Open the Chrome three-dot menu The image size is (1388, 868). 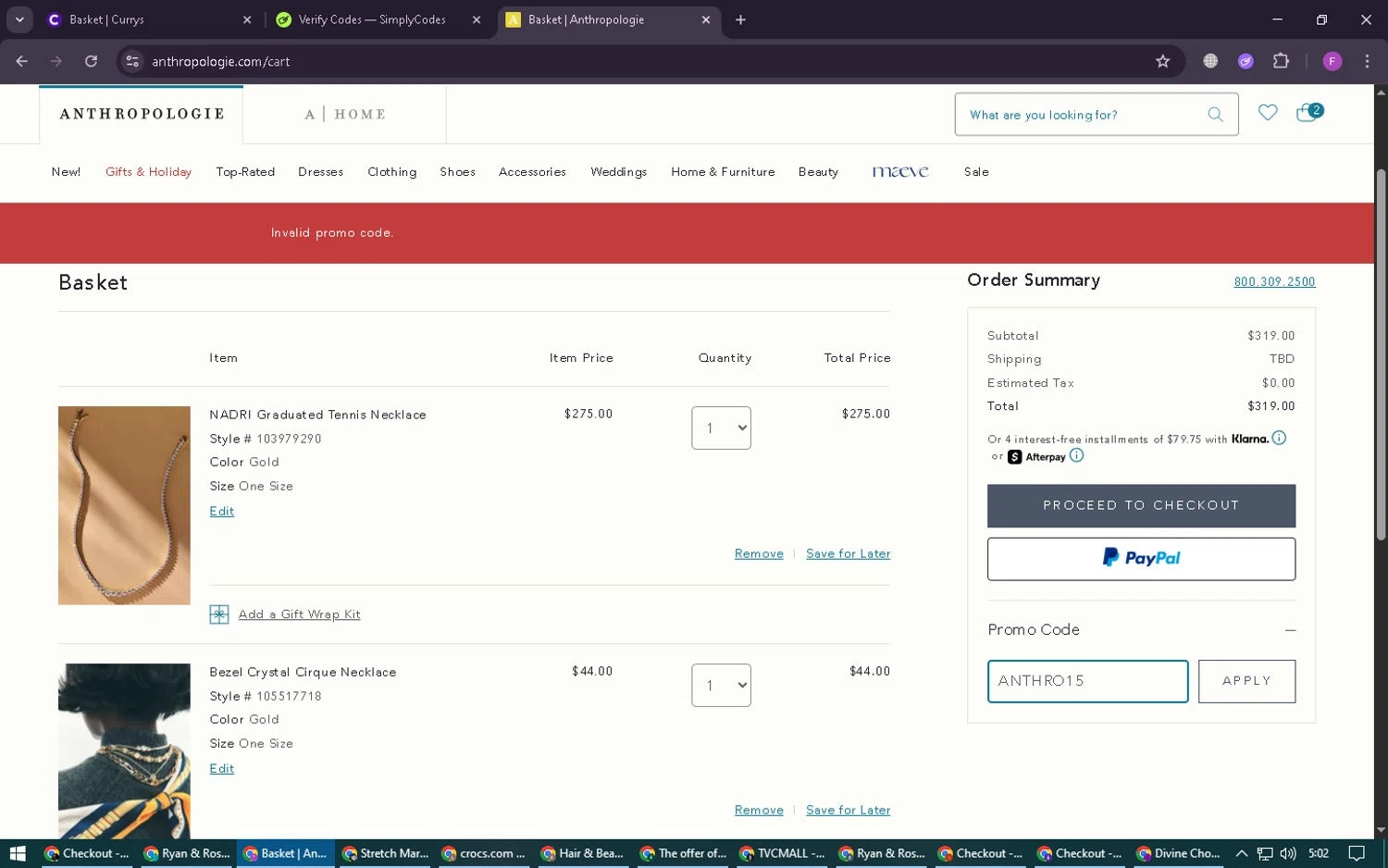tap(1367, 61)
